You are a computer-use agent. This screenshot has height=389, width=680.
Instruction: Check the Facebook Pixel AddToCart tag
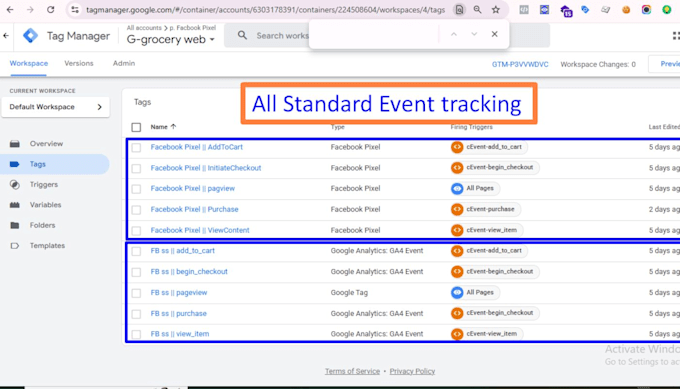click(x=136, y=147)
